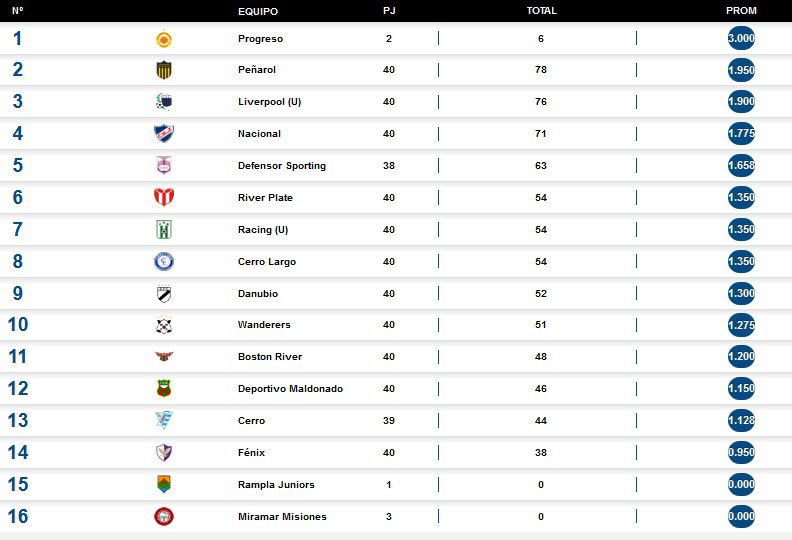Viewport: 792px width, 540px height.
Task: Click the Nacional team shield icon
Action: coord(164,134)
